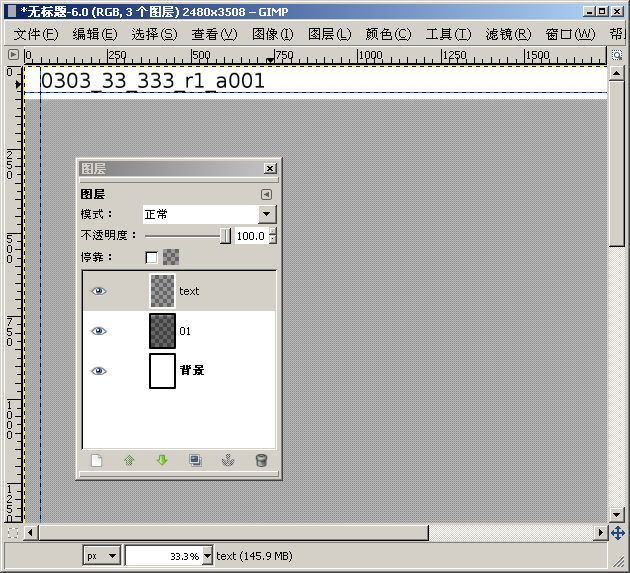Select the 01 layer thumbnail
Screen dimensions: 630x573
point(162,331)
